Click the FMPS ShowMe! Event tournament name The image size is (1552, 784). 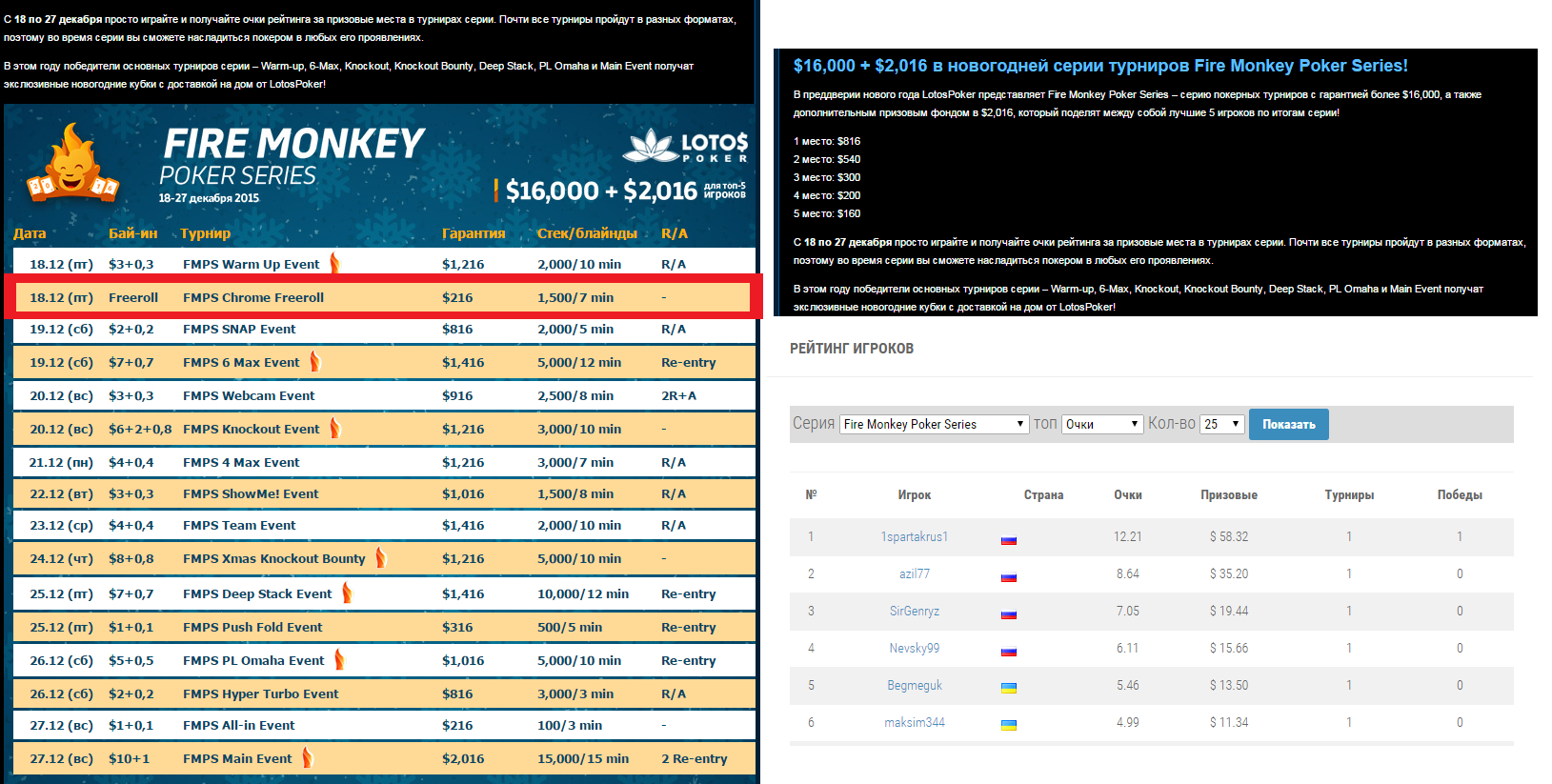[x=251, y=493]
